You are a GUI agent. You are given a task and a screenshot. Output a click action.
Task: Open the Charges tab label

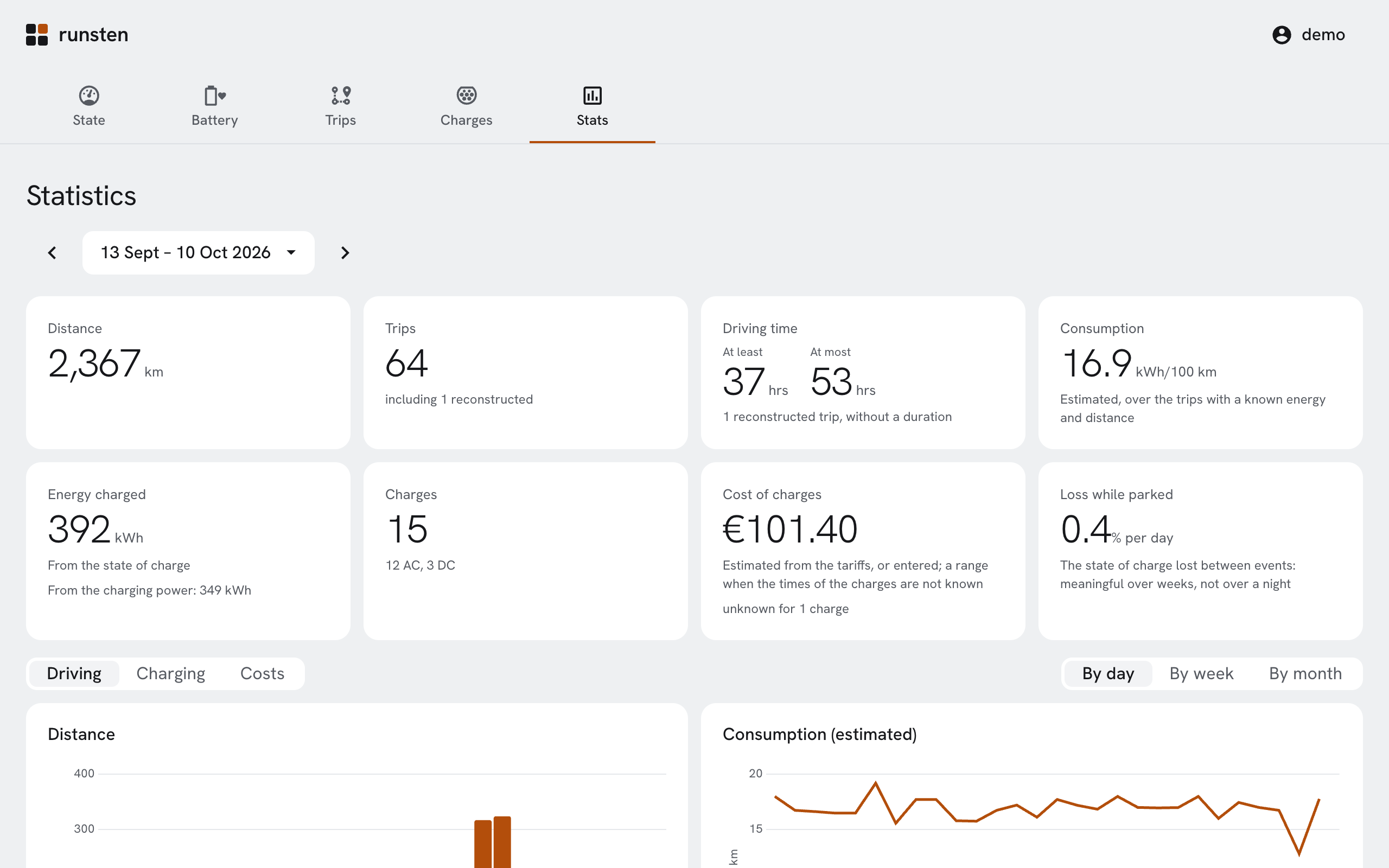tap(467, 120)
